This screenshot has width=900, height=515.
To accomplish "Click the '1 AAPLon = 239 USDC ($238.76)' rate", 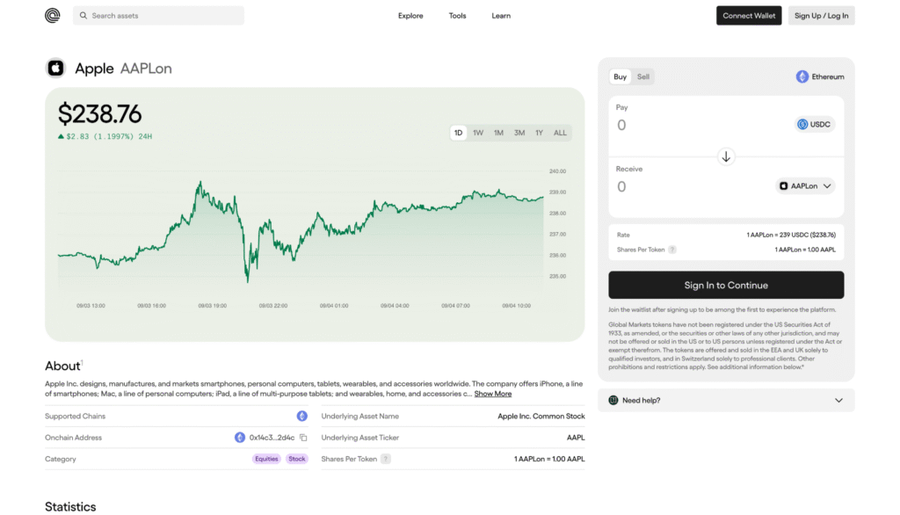I will (x=791, y=235).
